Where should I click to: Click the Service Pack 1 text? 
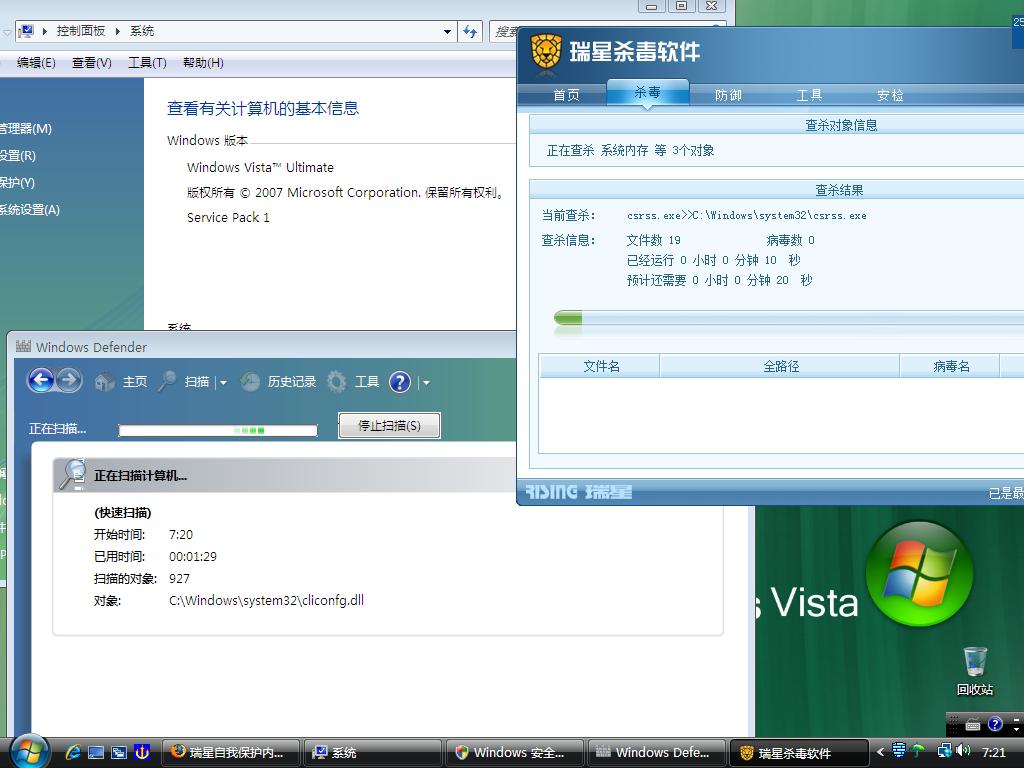point(228,217)
